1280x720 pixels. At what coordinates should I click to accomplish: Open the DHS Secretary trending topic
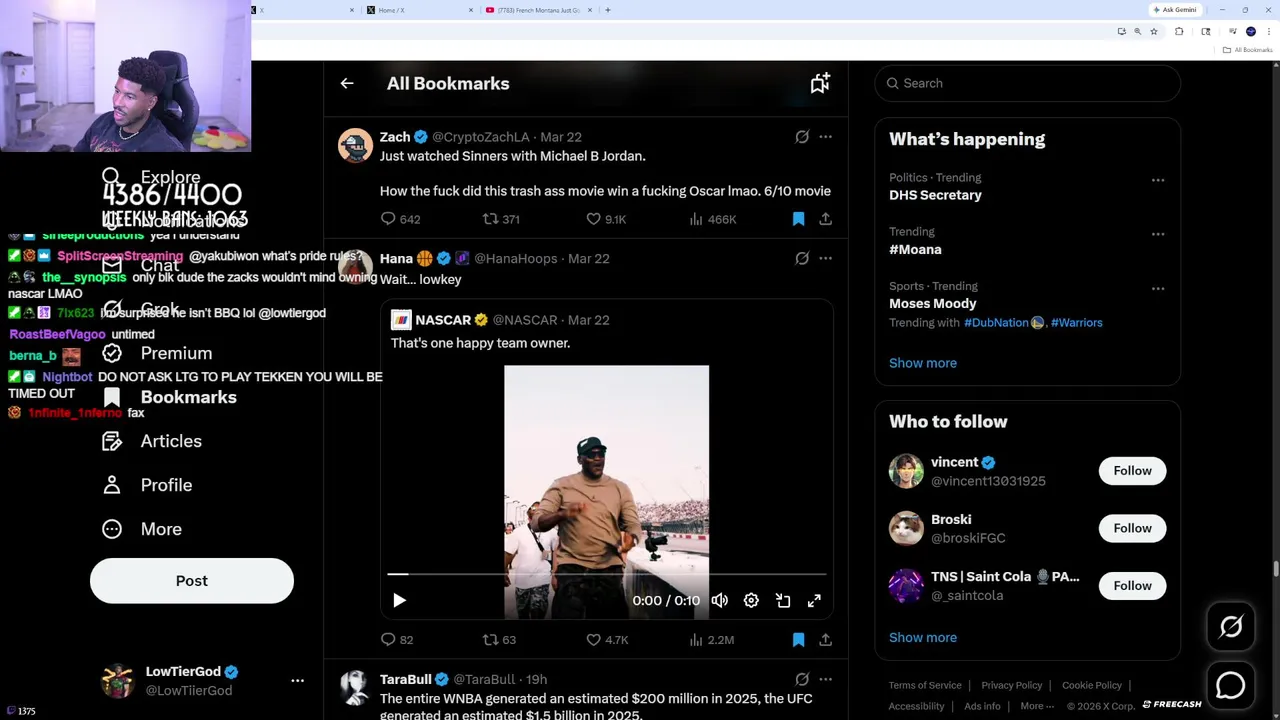point(935,195)
